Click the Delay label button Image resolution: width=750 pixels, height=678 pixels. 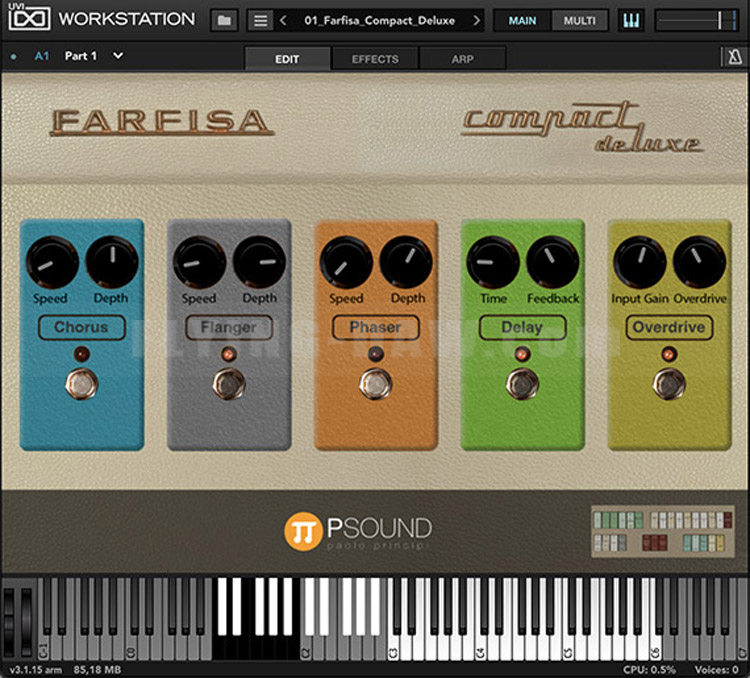click(522, 328)
